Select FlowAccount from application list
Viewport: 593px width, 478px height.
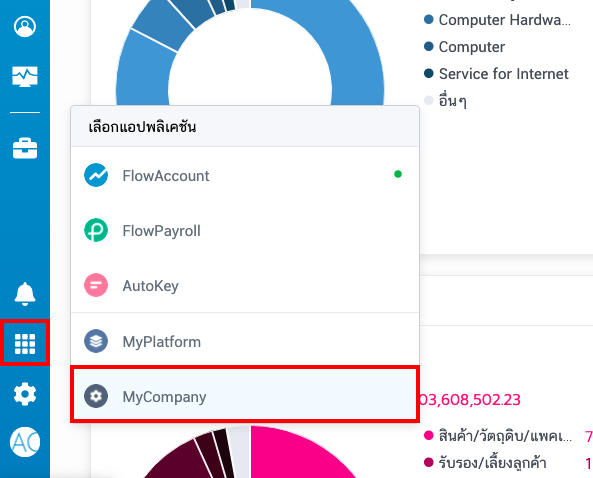(245, 175)
